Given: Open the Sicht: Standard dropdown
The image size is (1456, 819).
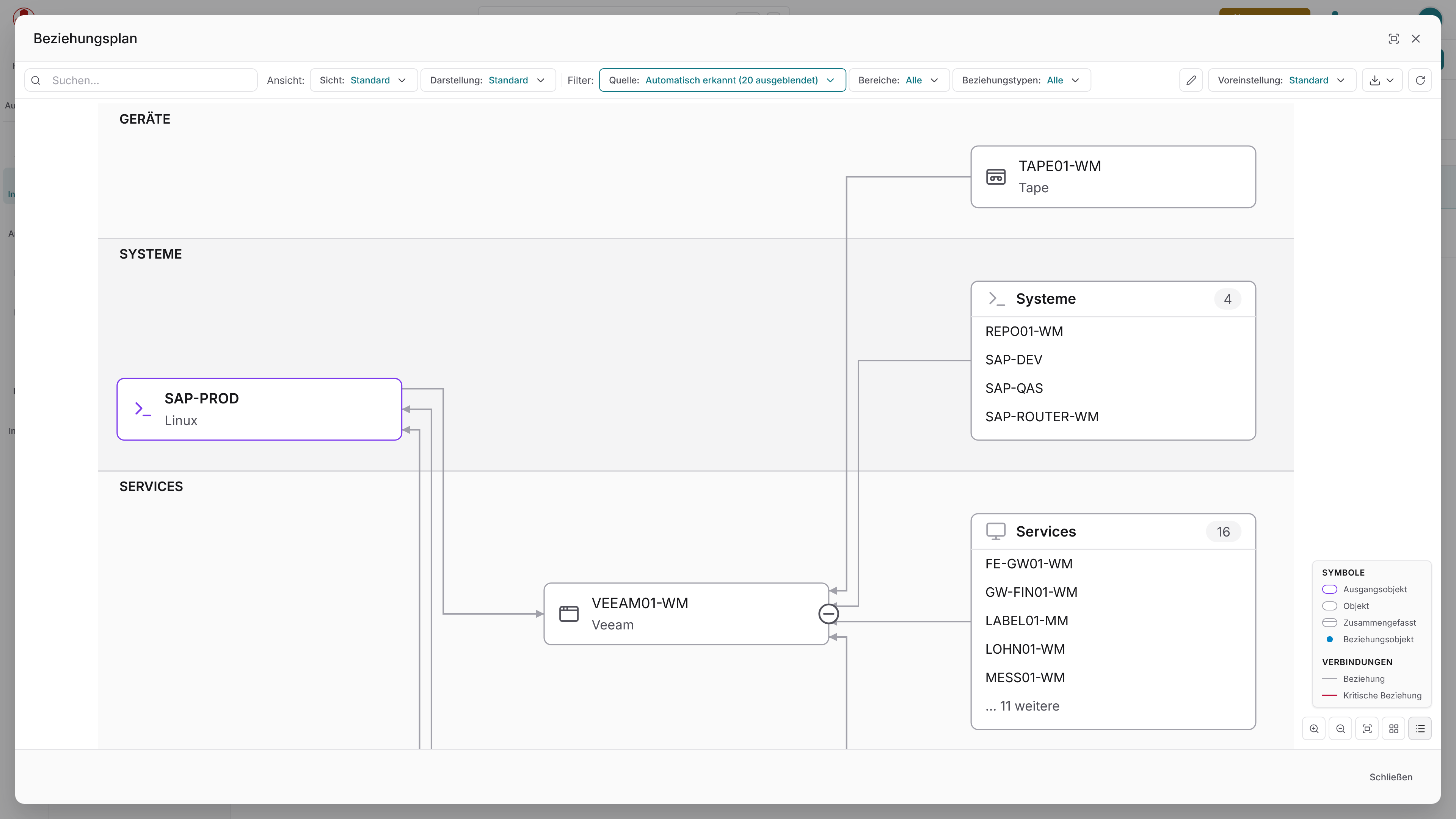Looking at the screenshot, I should pyautogui.click(x=364, y=80).
